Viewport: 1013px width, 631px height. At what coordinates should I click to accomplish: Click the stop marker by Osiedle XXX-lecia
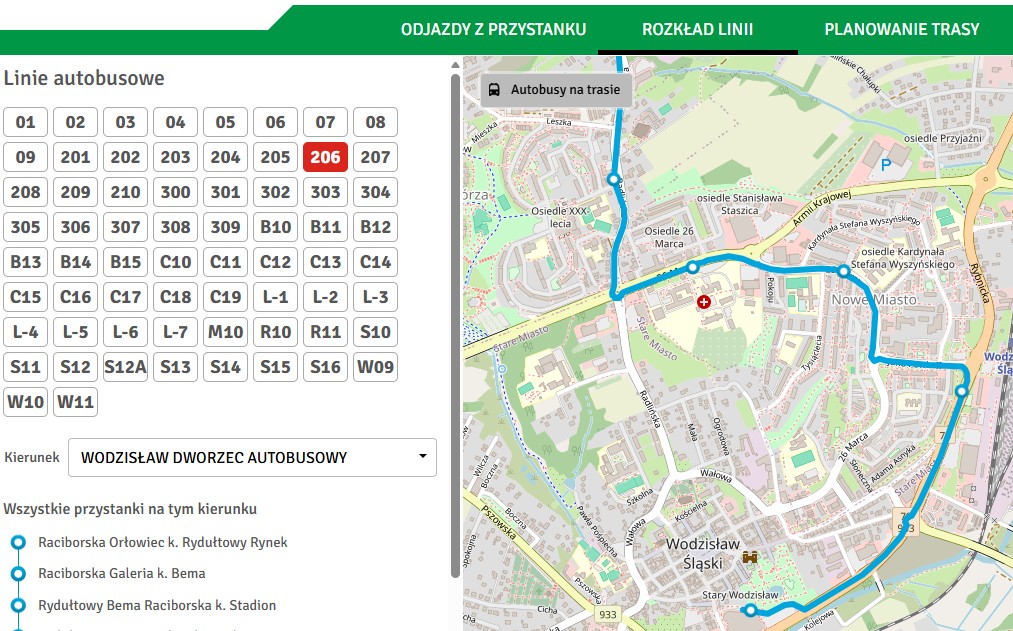614,179
